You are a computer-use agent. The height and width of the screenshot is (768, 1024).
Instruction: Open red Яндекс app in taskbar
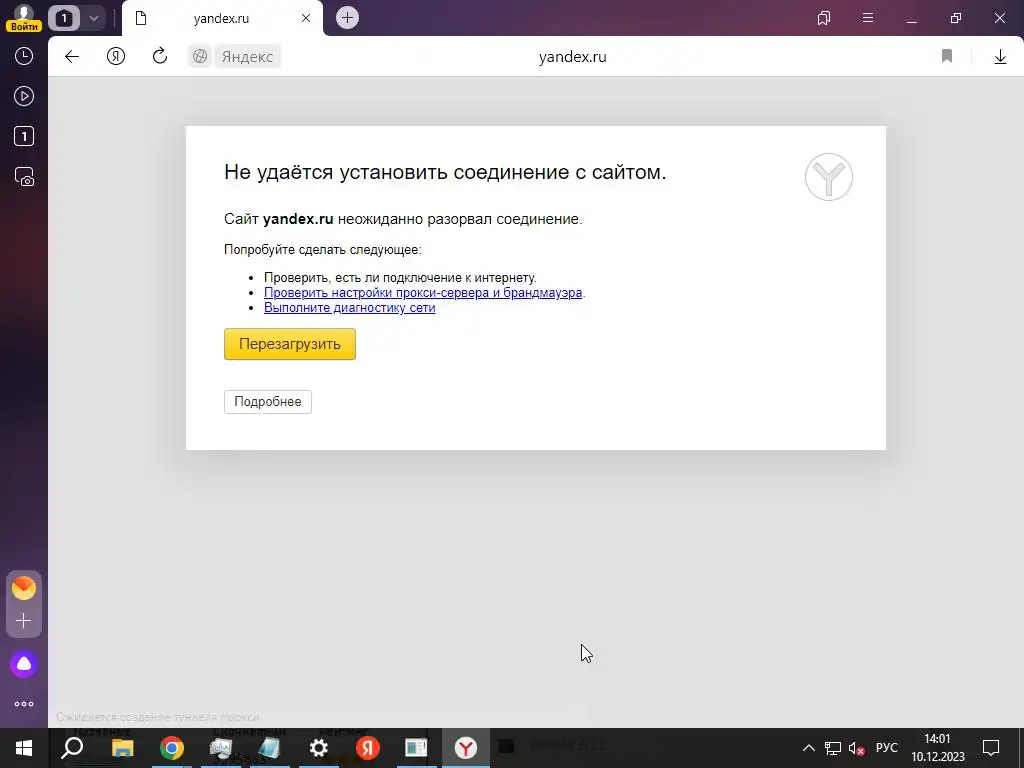point(368,748)
